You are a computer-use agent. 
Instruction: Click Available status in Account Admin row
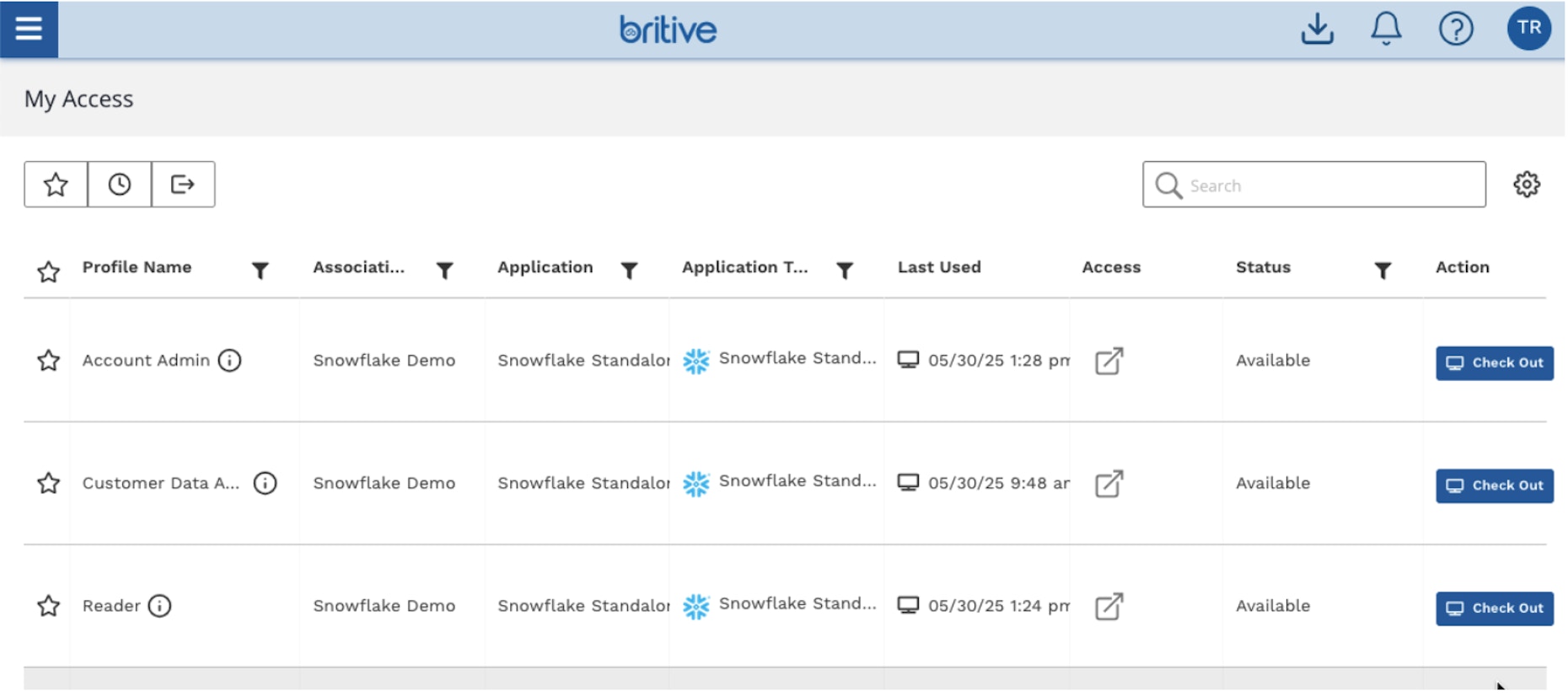pos(1273,360)
